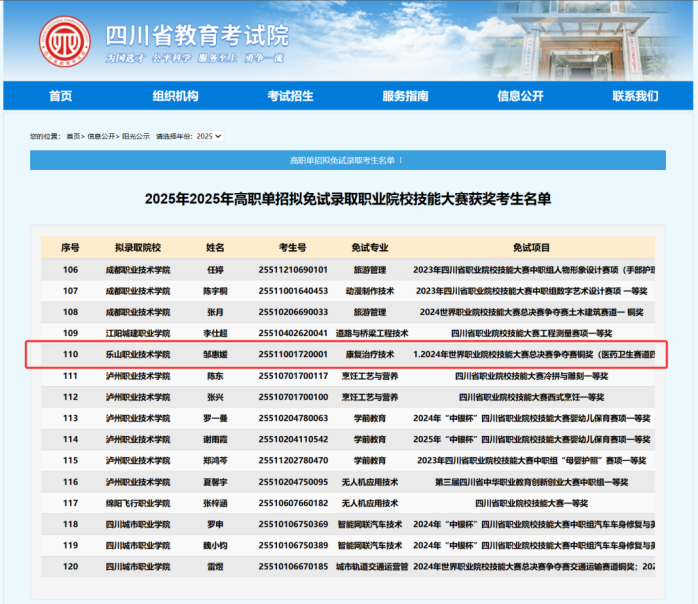
Task: Select candidate number 25511210690101
Action: pos(293,270)
